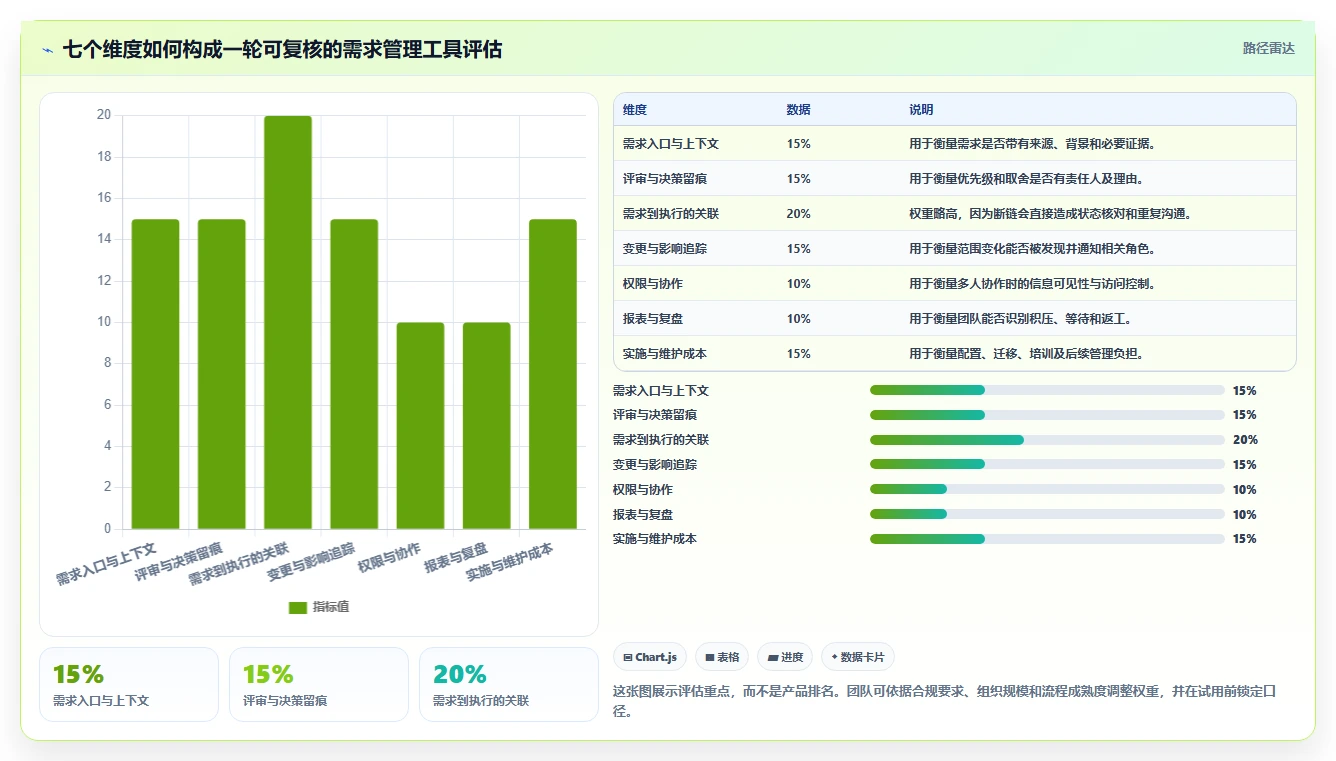Click the 变更与影响追踪 label in the progress list
The width and height of the screenshot is (1336, 761).
(x=655, y=465)
